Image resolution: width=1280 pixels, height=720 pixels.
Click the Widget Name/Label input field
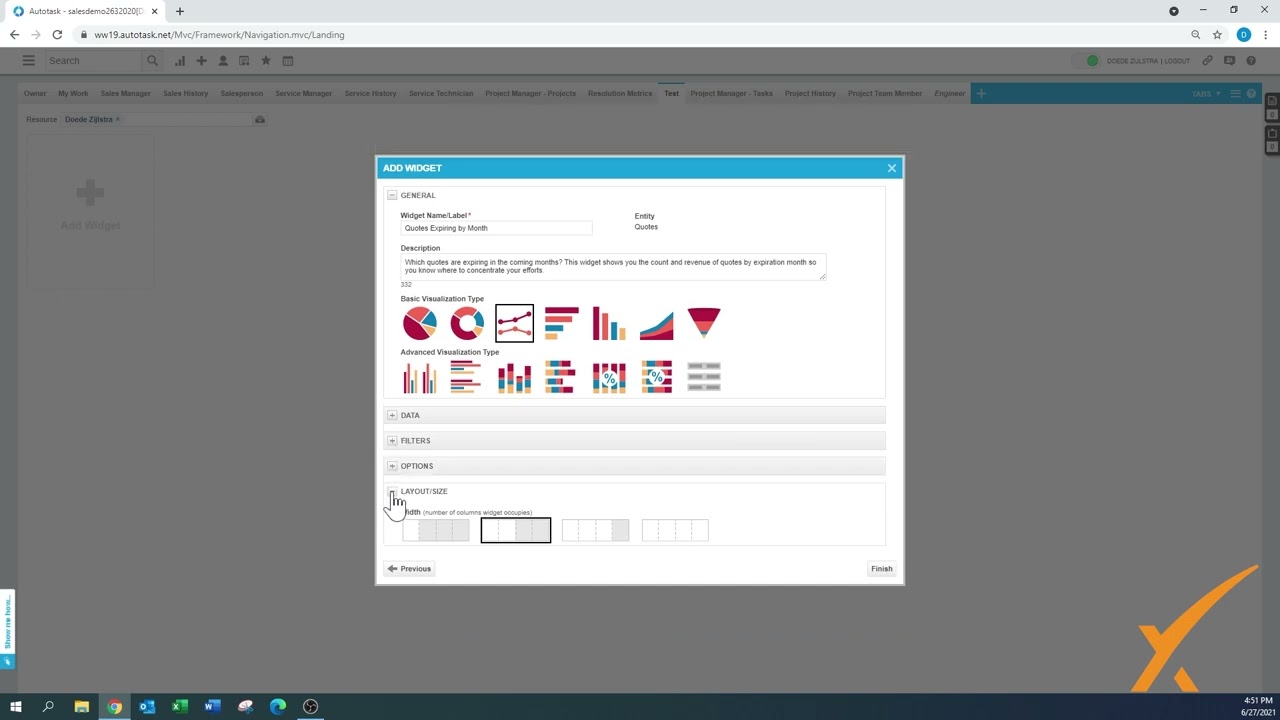(x=496, y=228)
